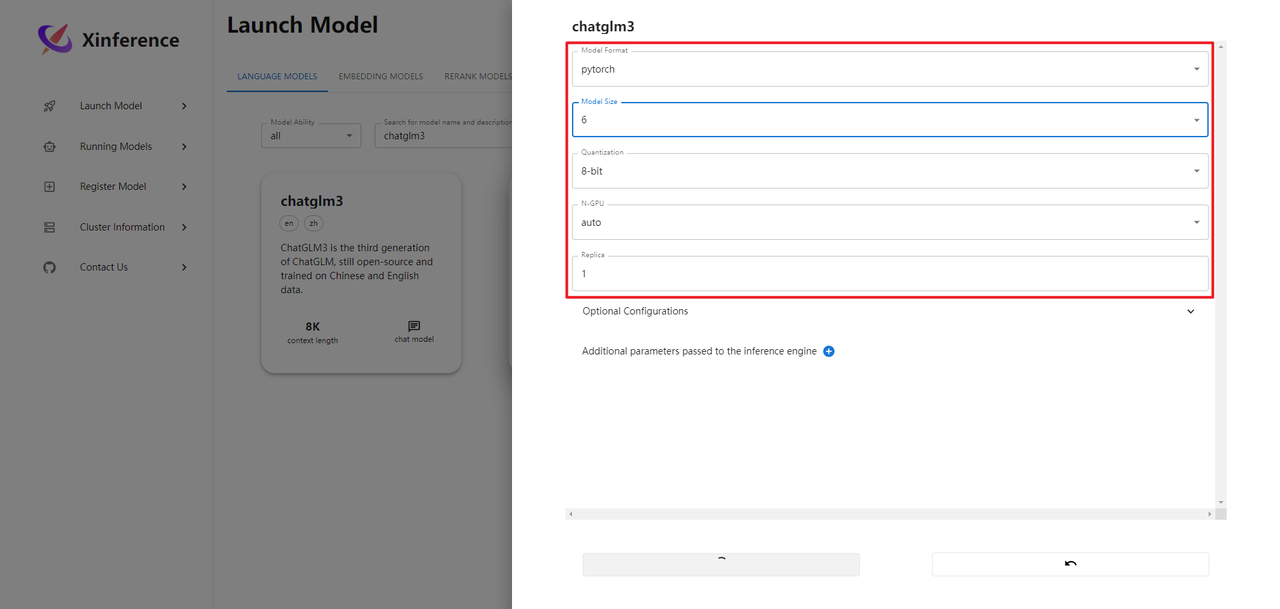The width and height of the screenshot is (1280, 609).
Task: Open the Quantization dropdown
Action: tap(889, 171)
